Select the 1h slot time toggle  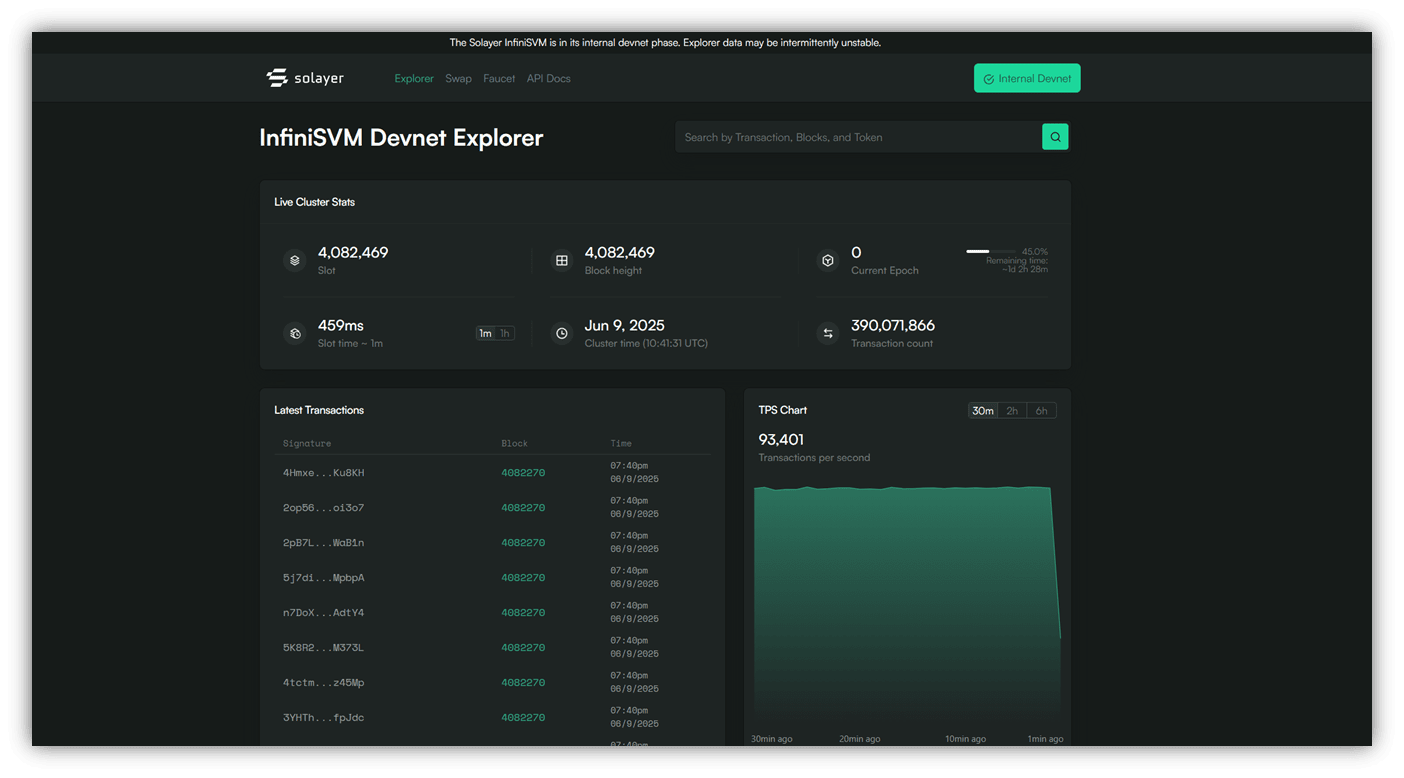click(x=505, y=333)
